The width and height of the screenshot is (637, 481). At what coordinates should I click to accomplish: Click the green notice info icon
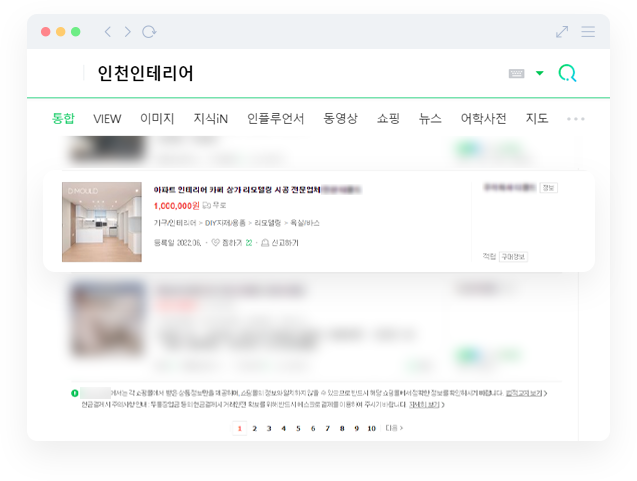tap(75, 393)
